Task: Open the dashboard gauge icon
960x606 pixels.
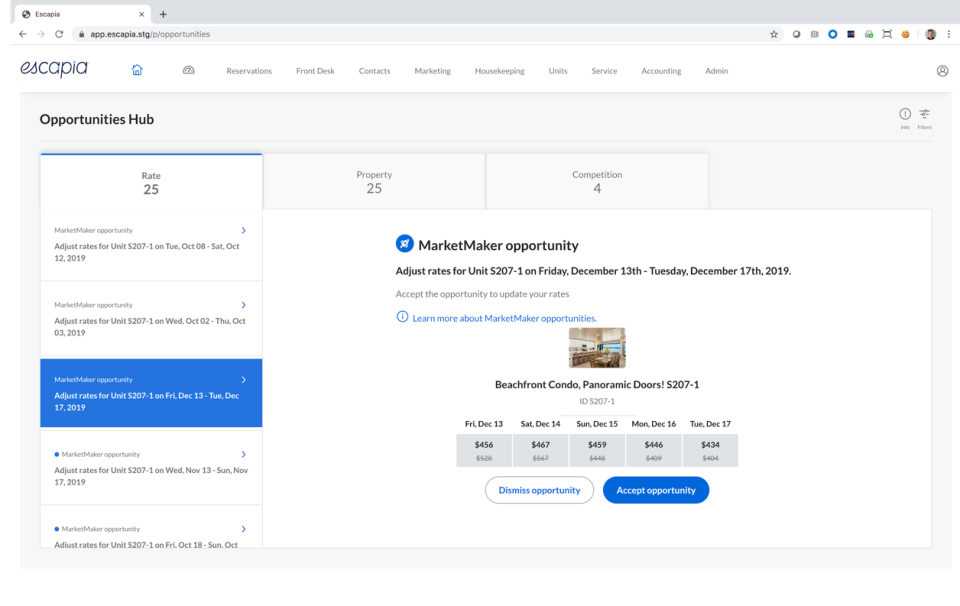Action: [189, 70]
